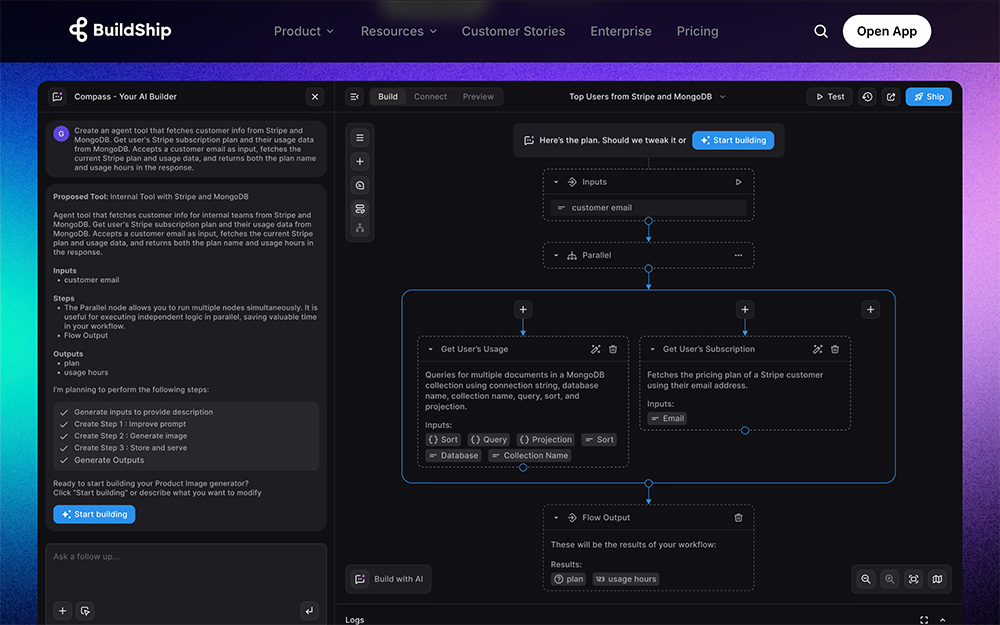Screen dimensions: 1000x625
Task: Click the Collection Name input chip
Action: tap(529, 455)
